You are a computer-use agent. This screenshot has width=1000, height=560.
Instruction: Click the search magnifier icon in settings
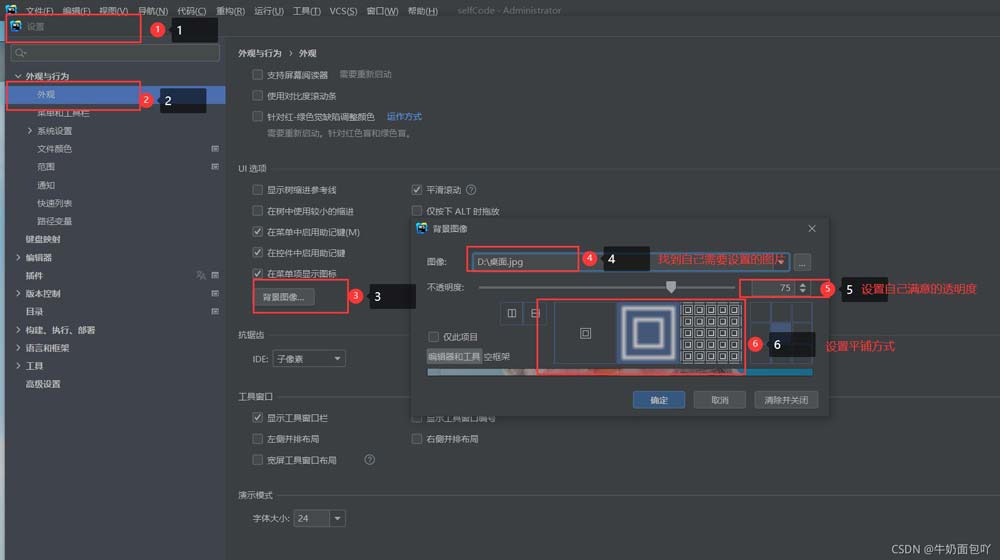(20, 53)
